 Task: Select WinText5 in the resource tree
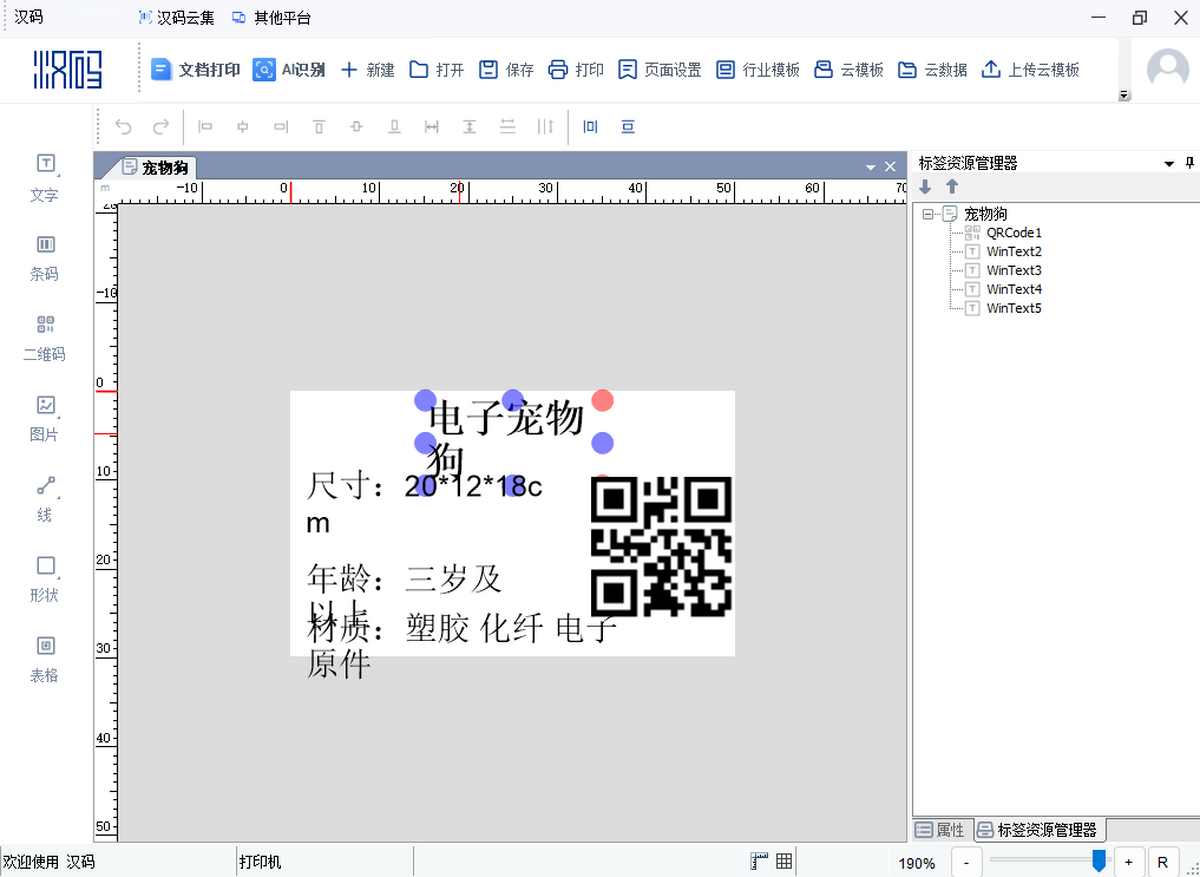click(1014, 309)
